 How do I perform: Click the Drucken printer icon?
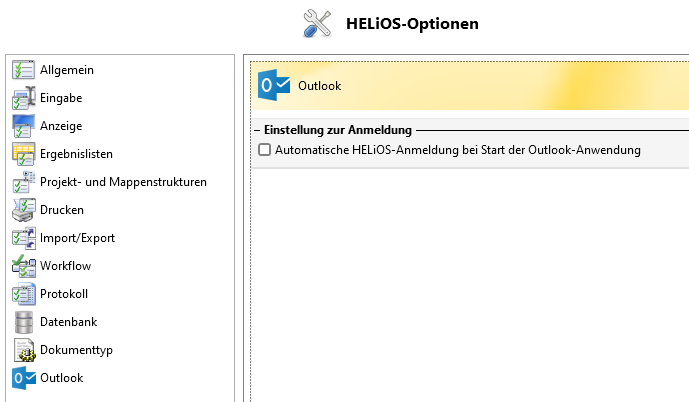tap(23, 210)
